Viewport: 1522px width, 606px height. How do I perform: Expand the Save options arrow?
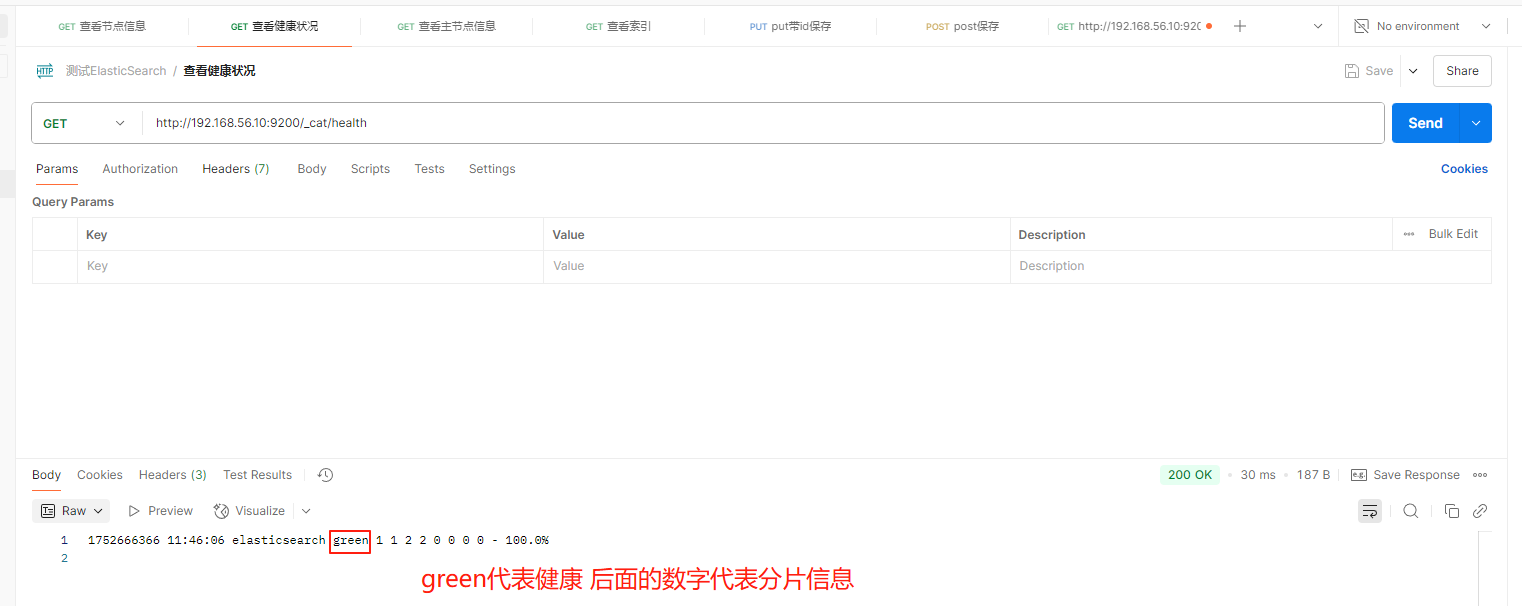tap(1413, 71)
